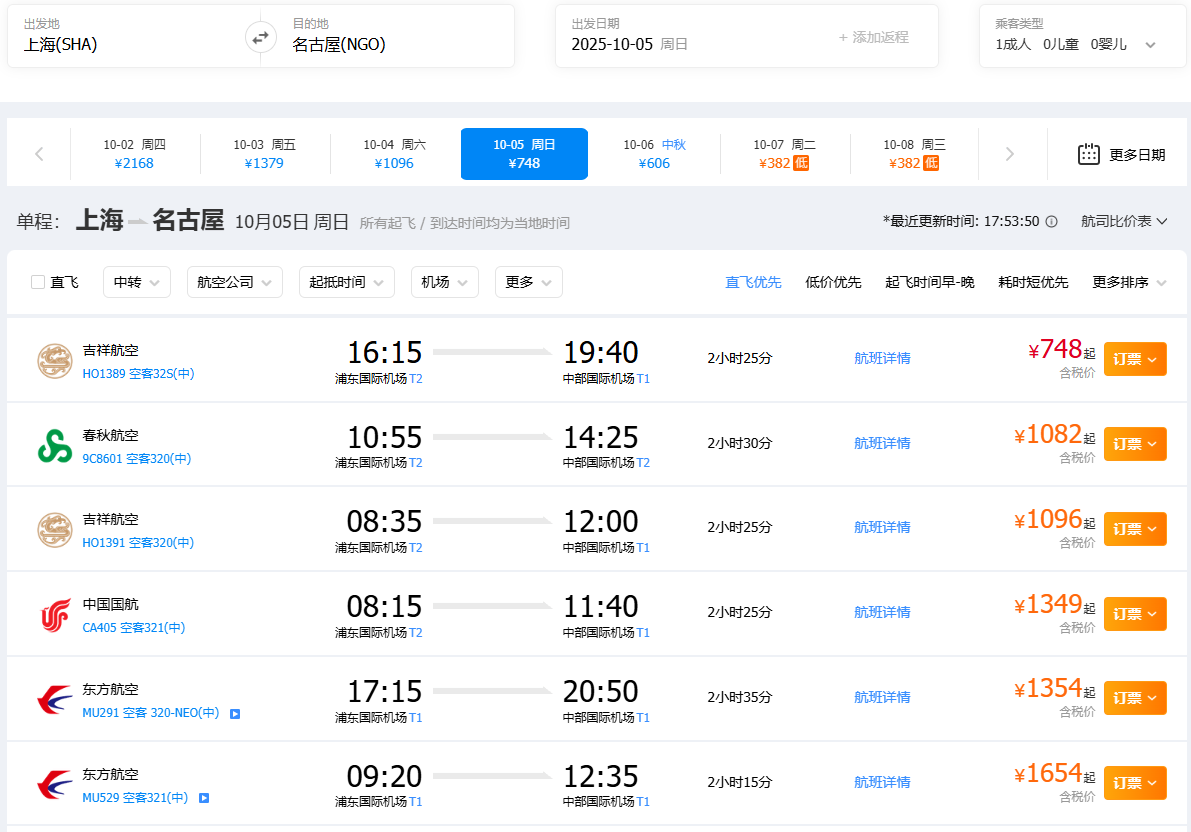Expand the 航司比价表 comparison table
Image resolution: width=1191 pixels, height=832 pixels.
coord(1123,220)
